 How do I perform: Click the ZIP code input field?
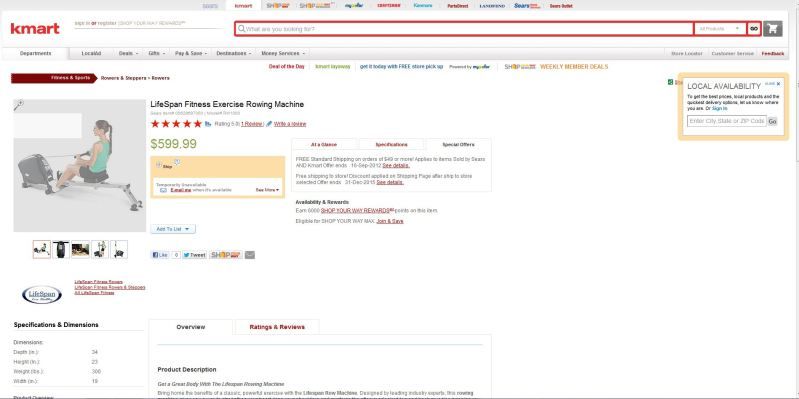[727, 121]
